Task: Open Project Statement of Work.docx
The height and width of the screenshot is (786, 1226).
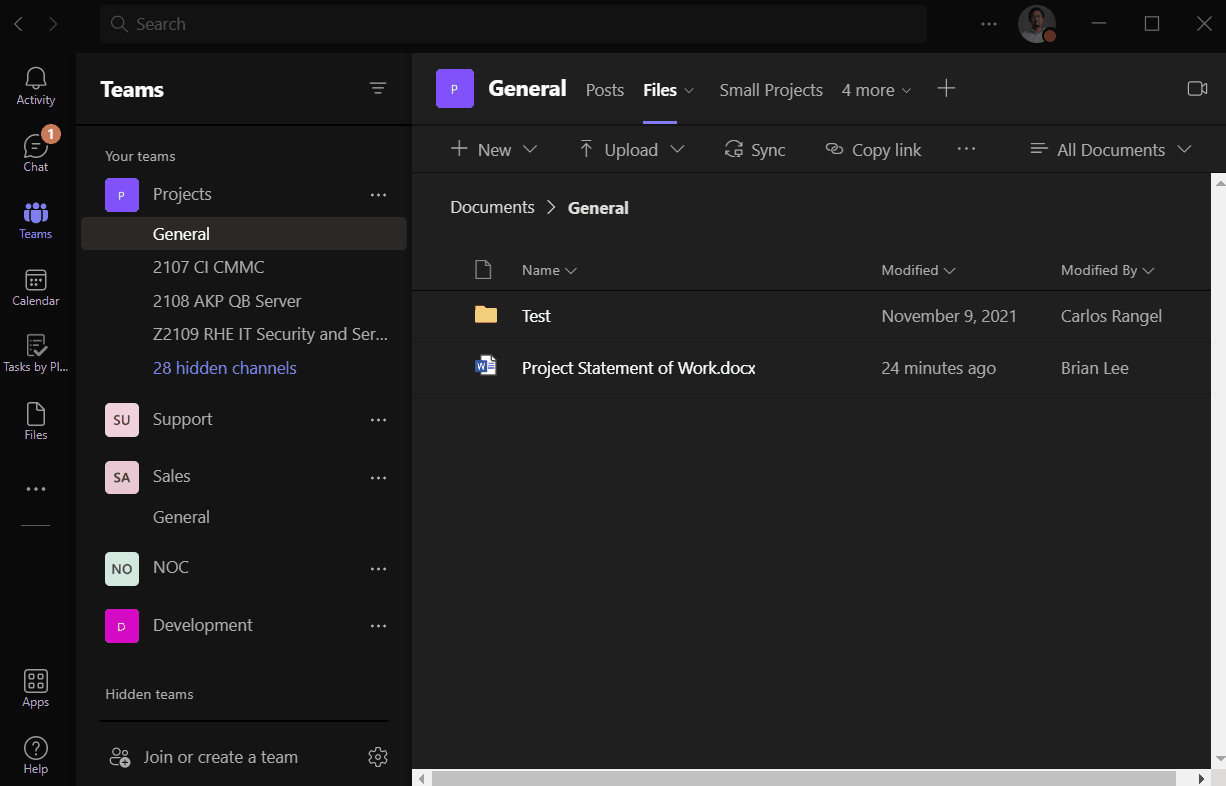Action: pos(638,368)
